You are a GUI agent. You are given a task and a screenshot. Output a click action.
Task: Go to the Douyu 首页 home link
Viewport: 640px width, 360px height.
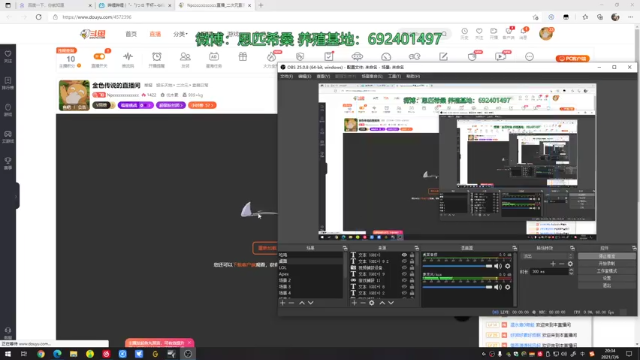point(131,34)
